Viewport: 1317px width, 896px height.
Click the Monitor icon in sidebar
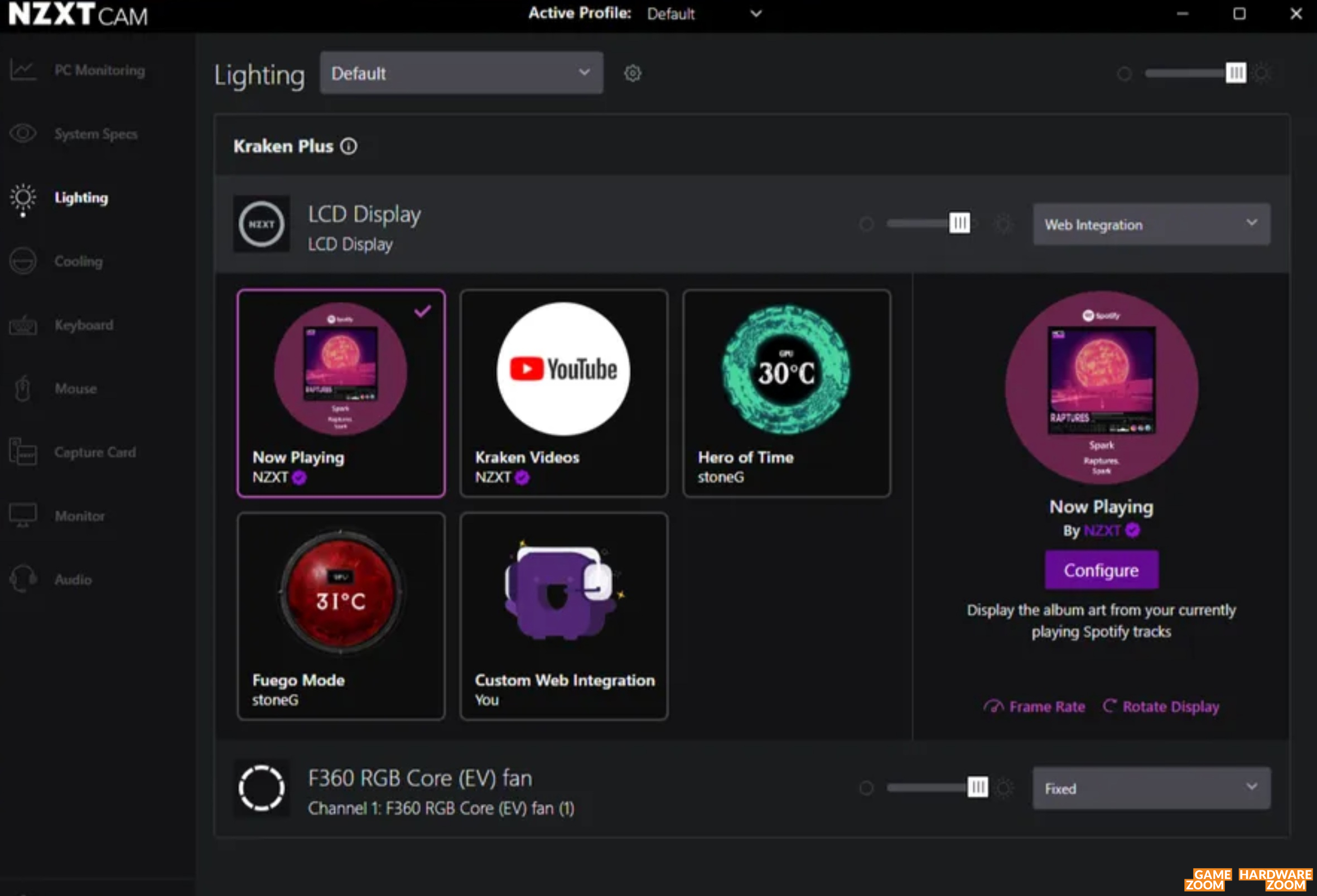23,516
